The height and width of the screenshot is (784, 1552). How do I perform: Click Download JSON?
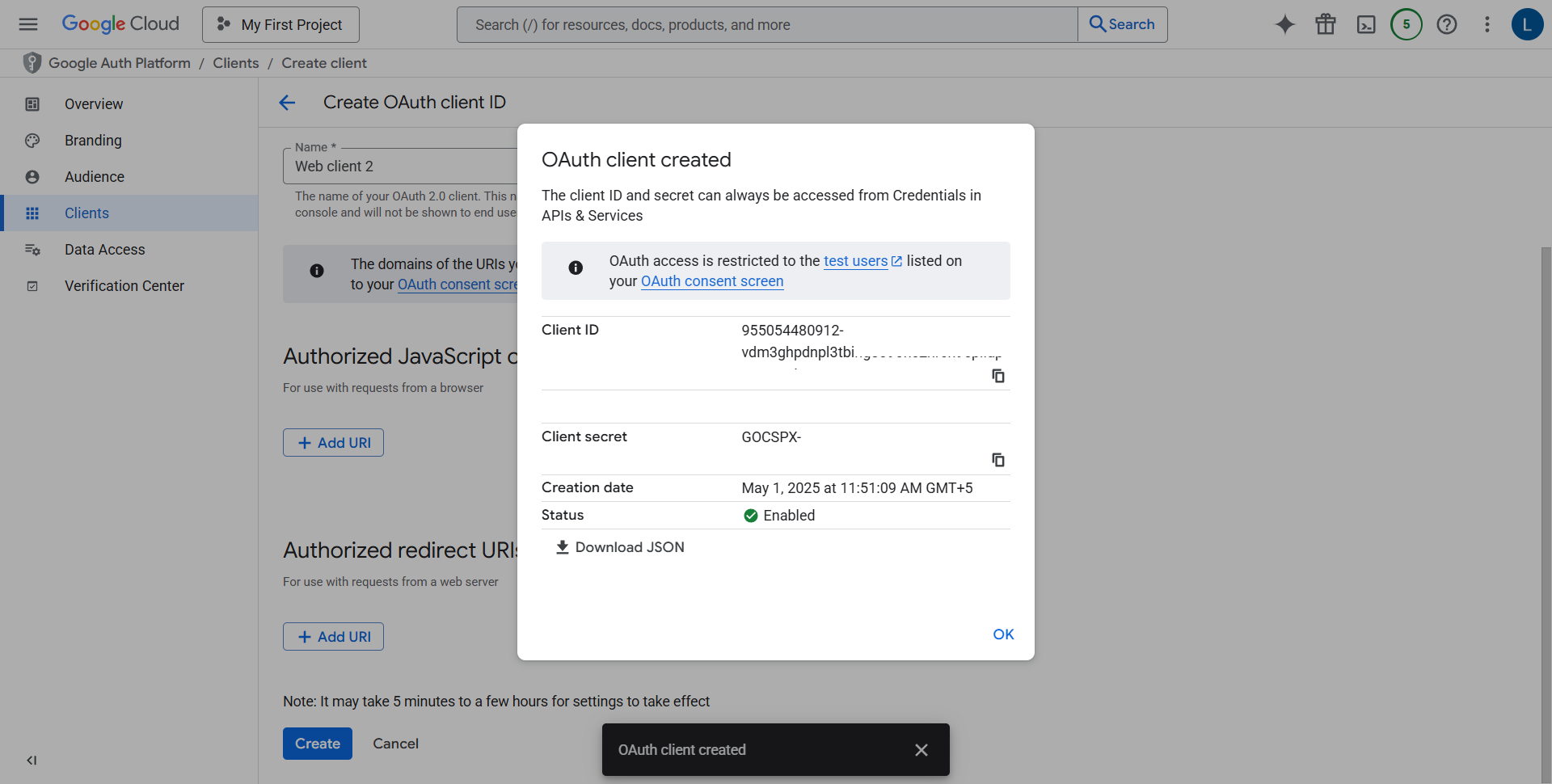(x=620, y=547)
